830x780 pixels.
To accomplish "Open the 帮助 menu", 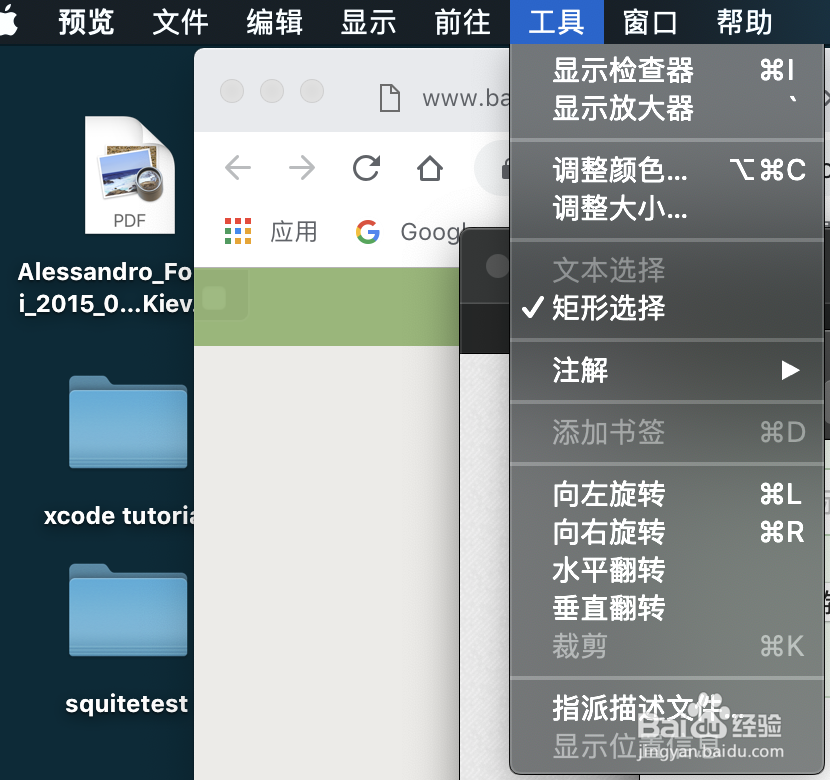I will click(745, 23).
